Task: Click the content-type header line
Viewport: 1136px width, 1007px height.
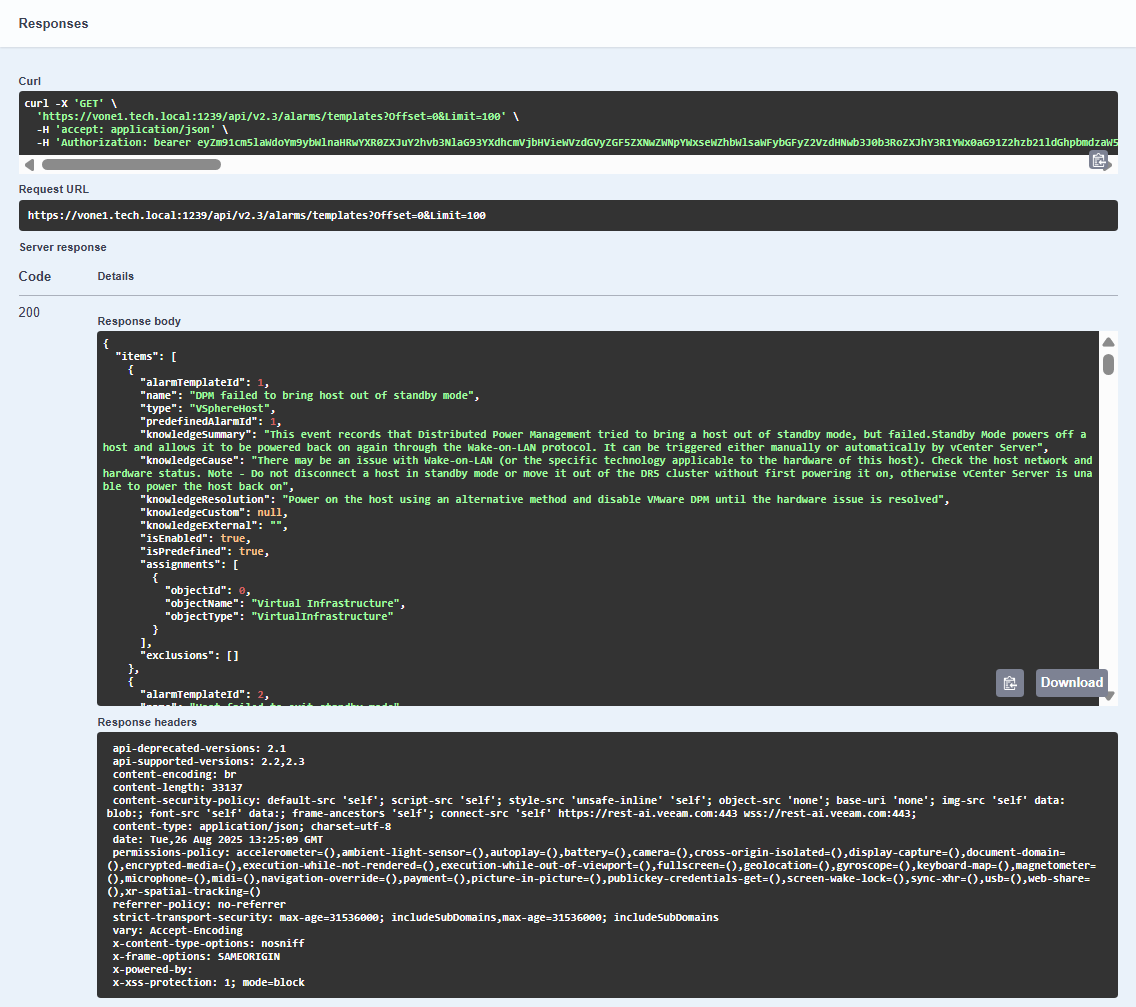Action: click(x=252, y=827)
